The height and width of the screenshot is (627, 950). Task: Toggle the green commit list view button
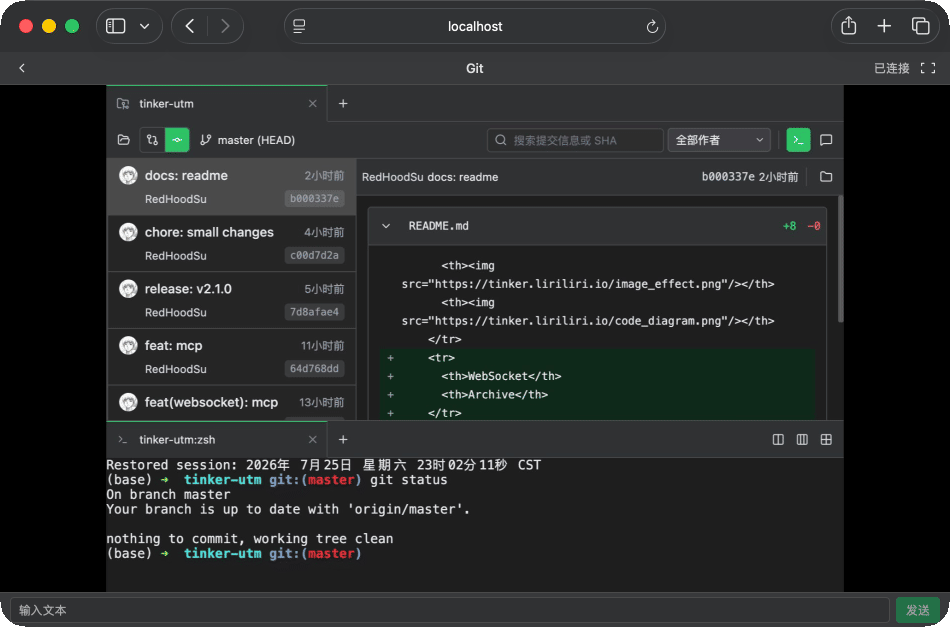[177, 140]
